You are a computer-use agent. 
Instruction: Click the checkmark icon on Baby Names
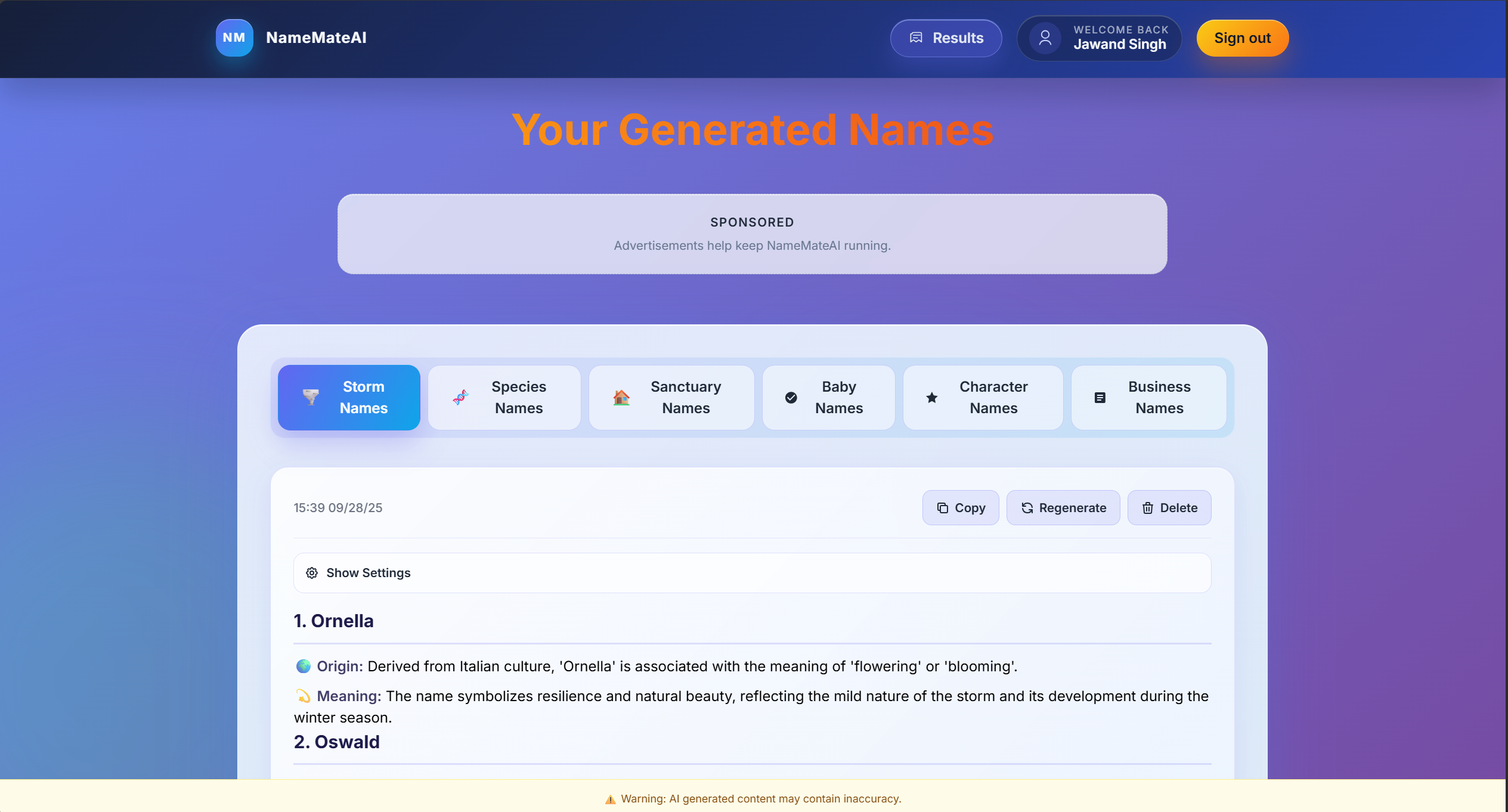coord(791,398)
